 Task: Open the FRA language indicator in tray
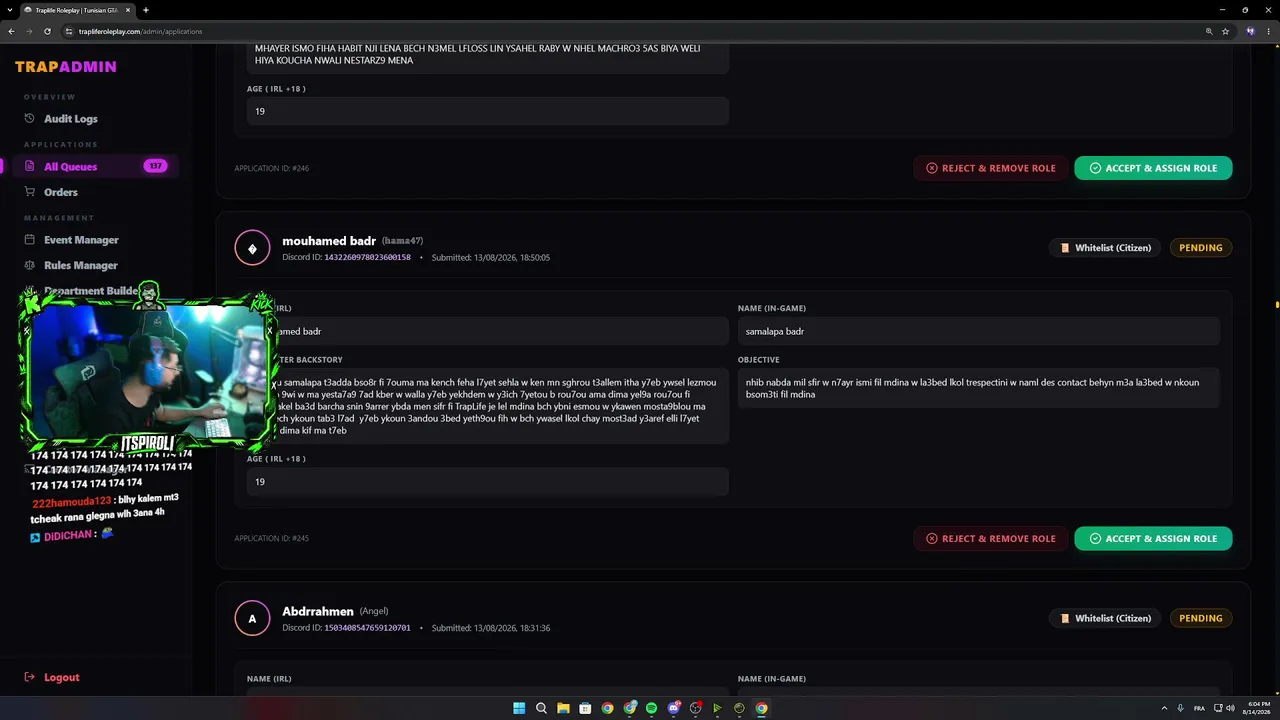click(x=1199, y=708)
